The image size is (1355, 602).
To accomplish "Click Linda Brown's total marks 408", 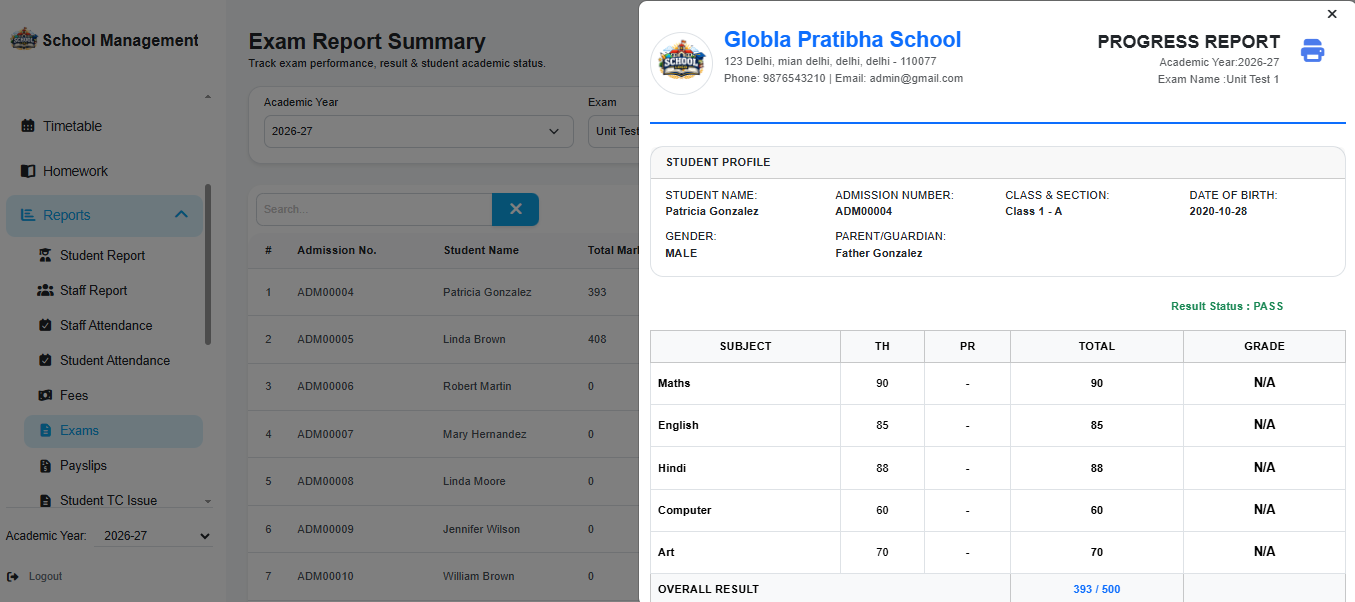I will click(597, 339).
